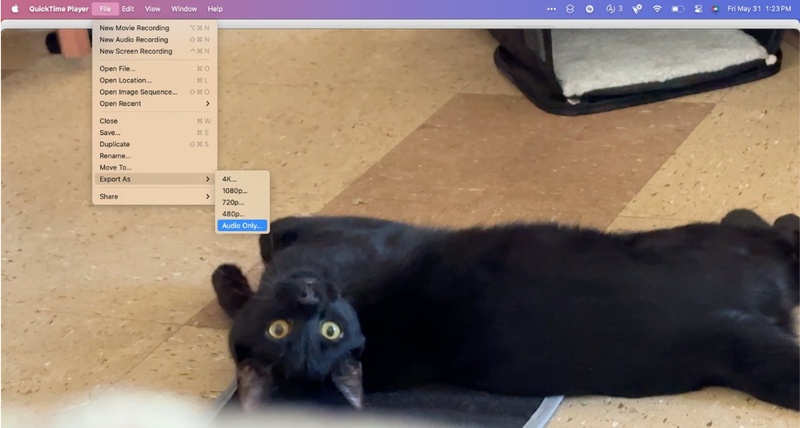This screenshot has height=428, width=800.
Task: Open the layered-stack status icon in the menu bar
Action: [x=570, y=9]
